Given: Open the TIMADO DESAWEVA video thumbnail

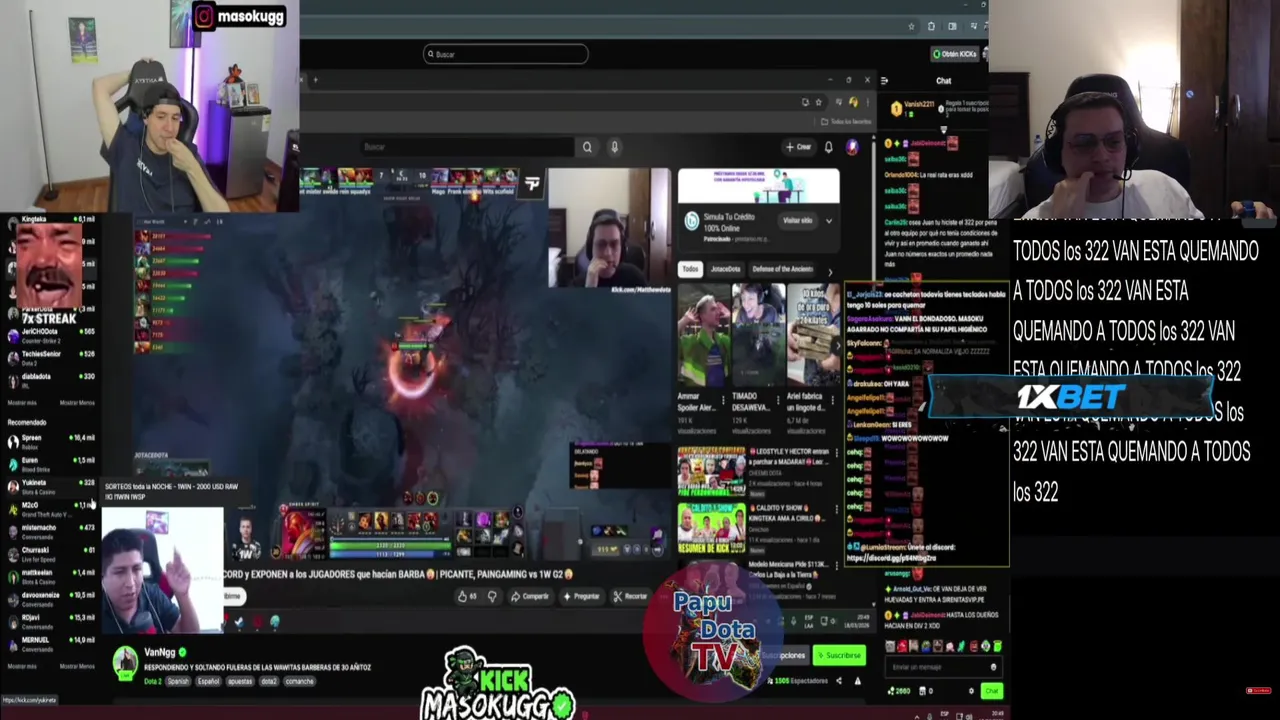Looking at the screenshot, I should 758,335.
